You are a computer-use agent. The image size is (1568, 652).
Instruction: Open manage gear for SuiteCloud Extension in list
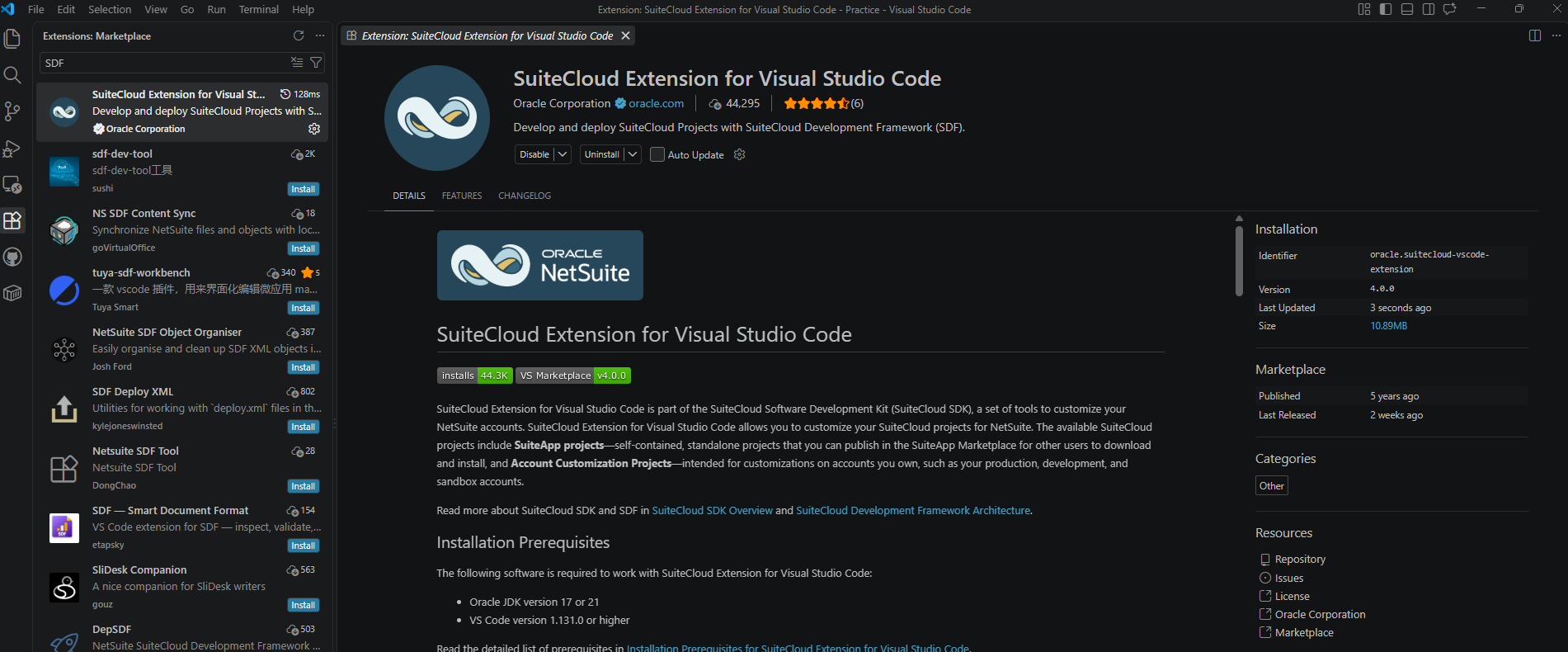314,129
